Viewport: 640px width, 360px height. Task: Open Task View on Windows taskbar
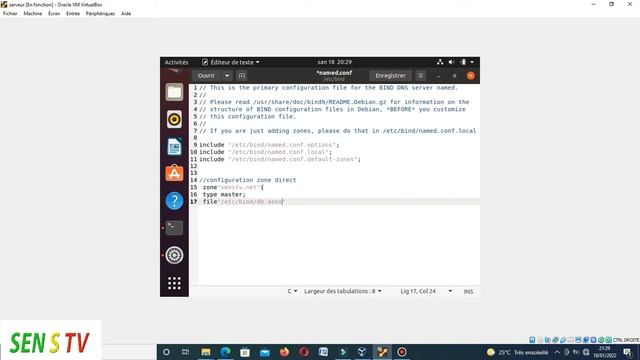tap(186, 352)
